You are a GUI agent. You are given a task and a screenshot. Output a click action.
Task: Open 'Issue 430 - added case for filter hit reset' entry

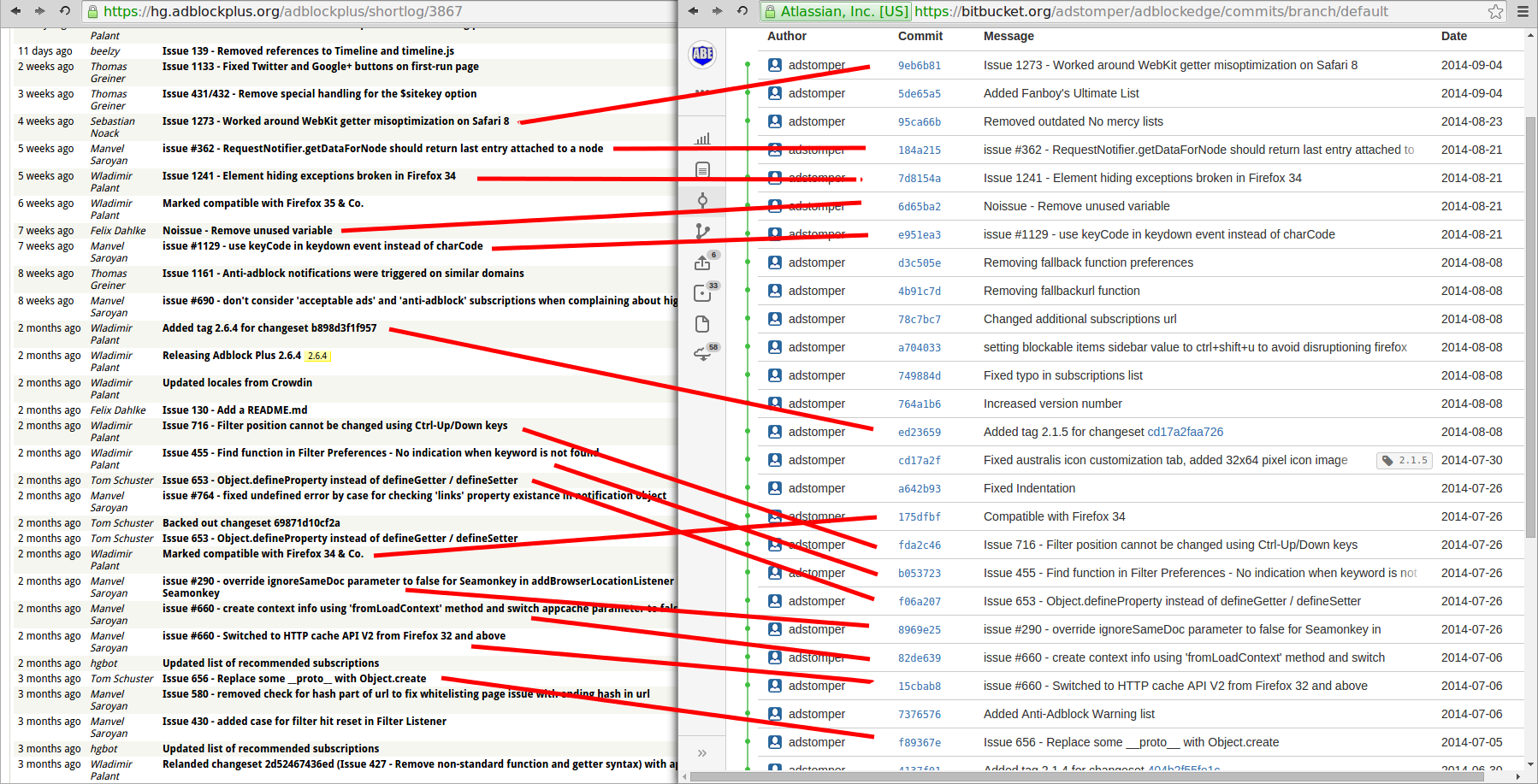(x=305, y=722)
